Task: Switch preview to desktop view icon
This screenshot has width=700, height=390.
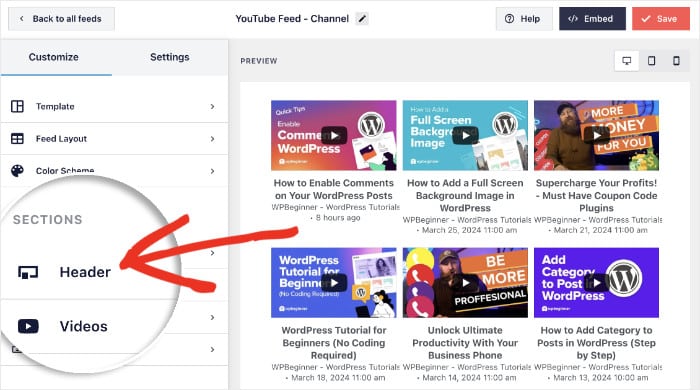Action: click(626, 61)
